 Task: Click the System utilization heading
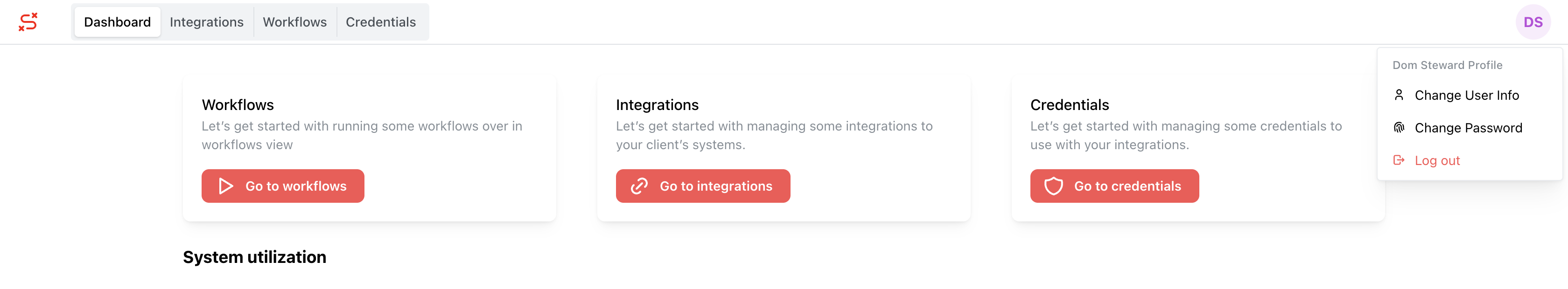(x=254, y=257)
